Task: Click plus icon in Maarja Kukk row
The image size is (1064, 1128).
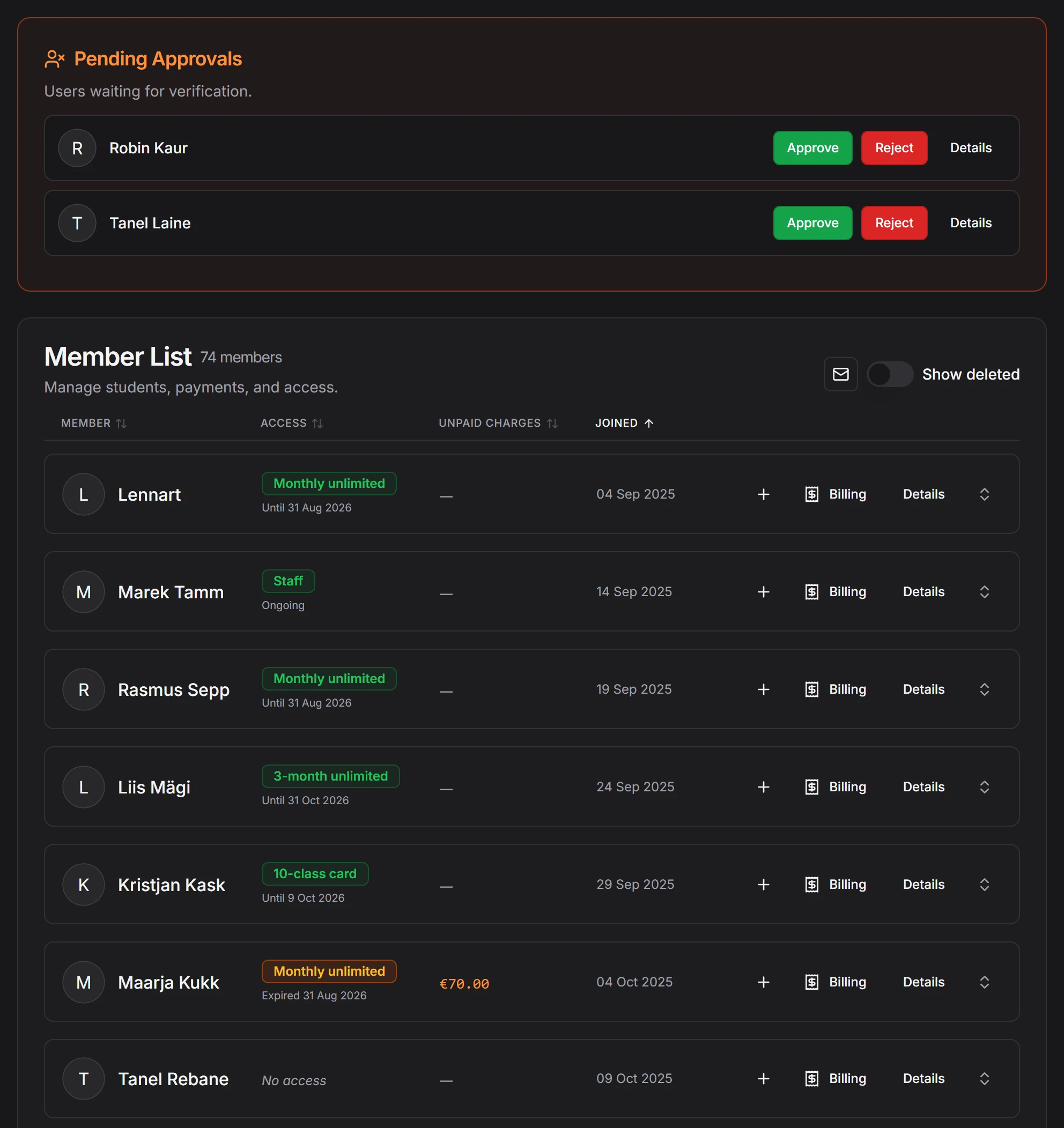Action: pyautogui.click(x=763, y=982)
